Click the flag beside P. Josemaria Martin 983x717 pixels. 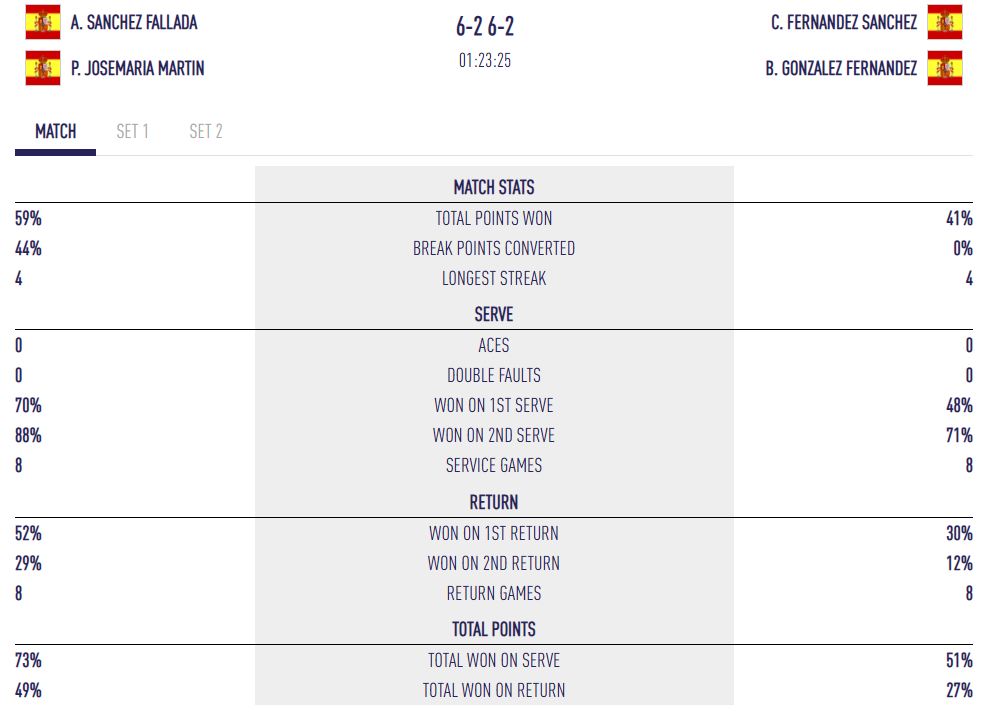[x=43, y=68]
